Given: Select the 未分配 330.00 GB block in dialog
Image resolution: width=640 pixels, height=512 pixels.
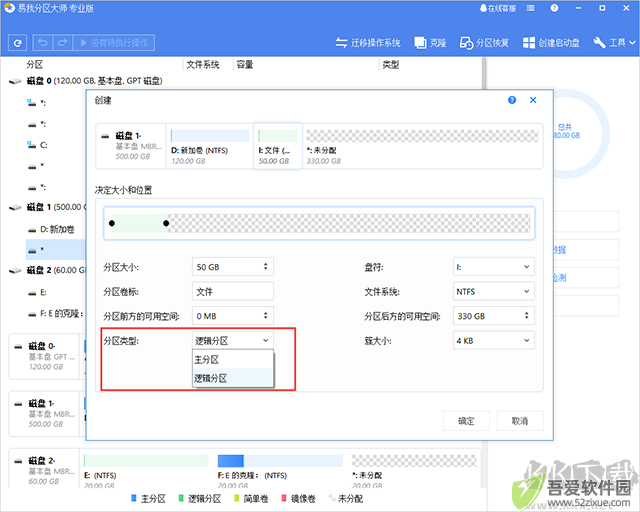Looking at the screenshot, I should [x=422, y=146].
